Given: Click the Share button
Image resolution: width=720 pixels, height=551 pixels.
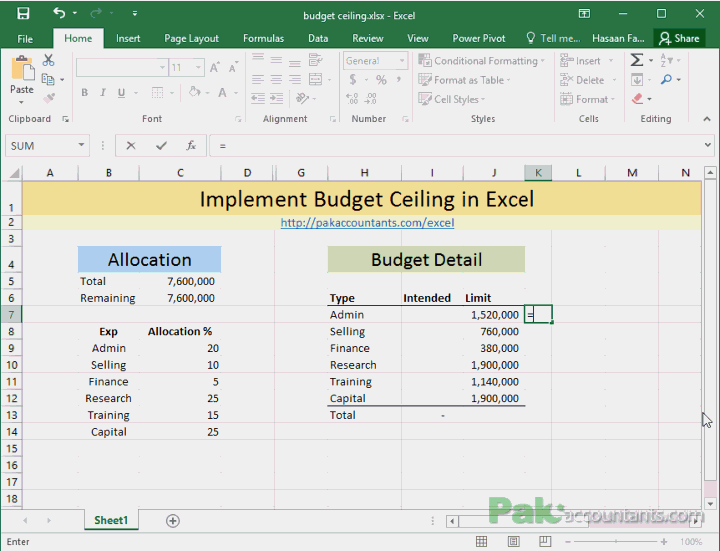Looking at the screenshot, I should point(679,39).
